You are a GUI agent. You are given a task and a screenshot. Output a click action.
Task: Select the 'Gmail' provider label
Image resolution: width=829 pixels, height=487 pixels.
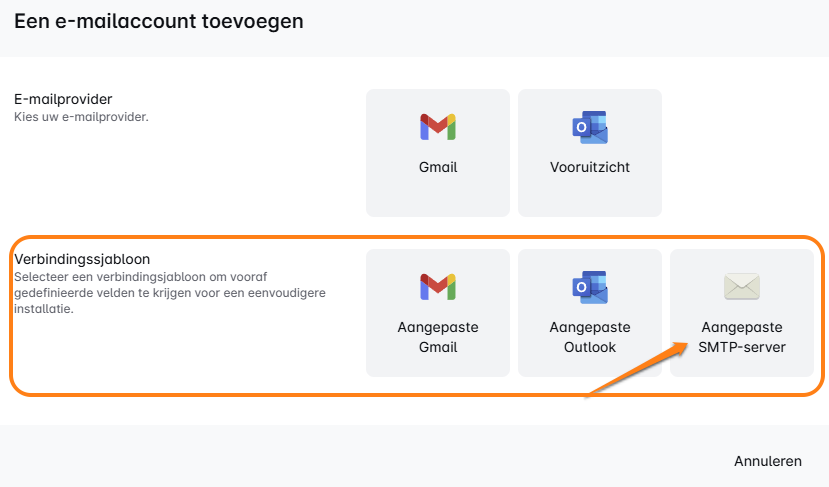[438, 167]
